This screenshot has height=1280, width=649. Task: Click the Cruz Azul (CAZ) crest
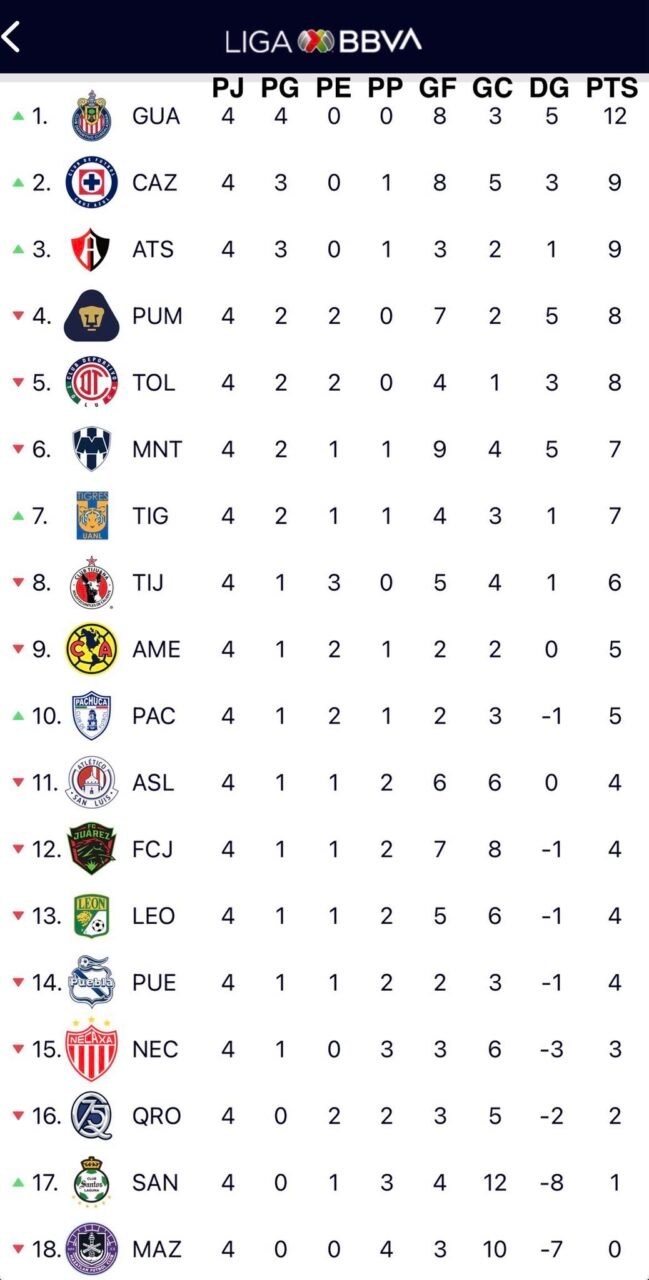point(90,182)
